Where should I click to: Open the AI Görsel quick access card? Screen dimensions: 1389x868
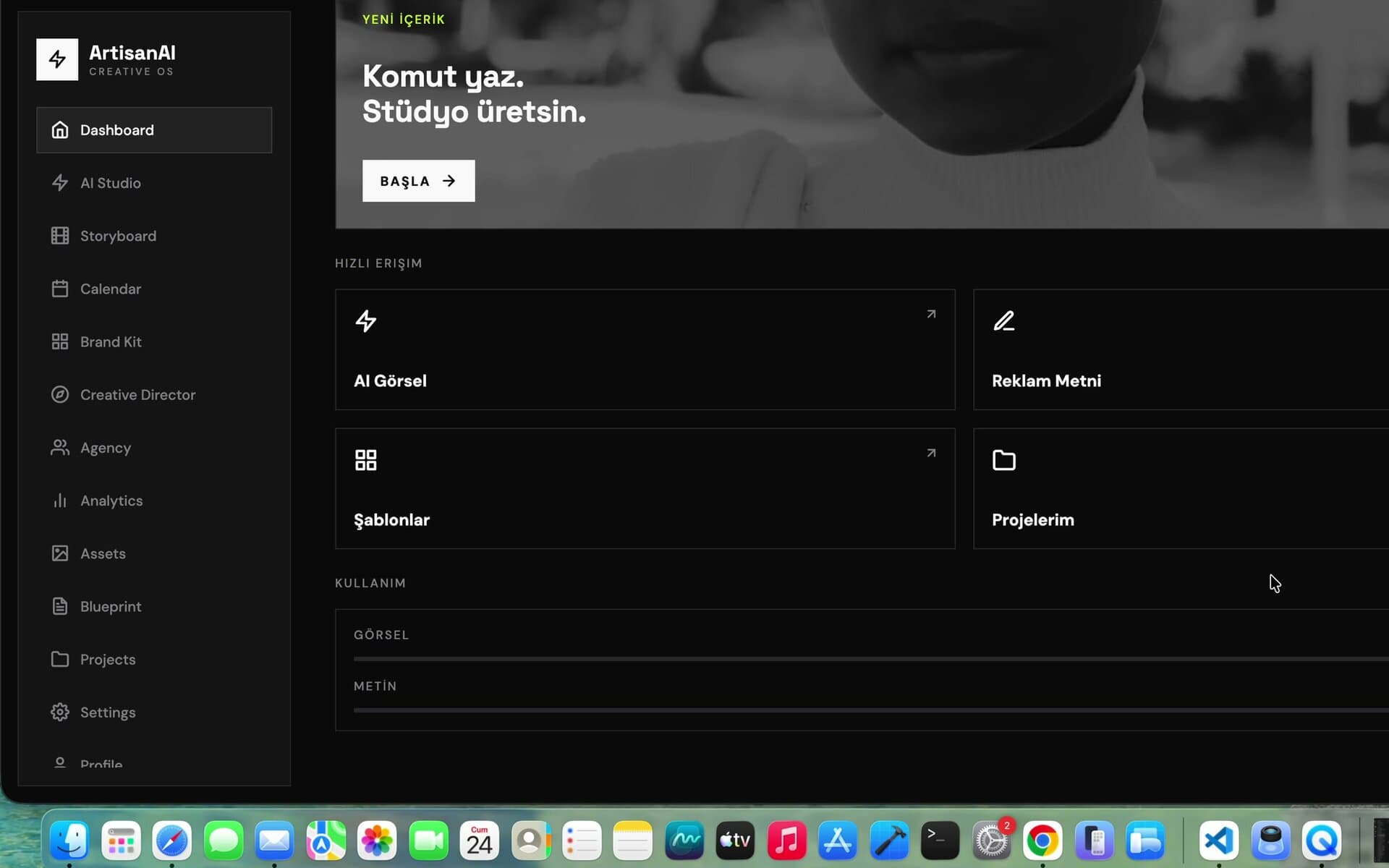645,349
